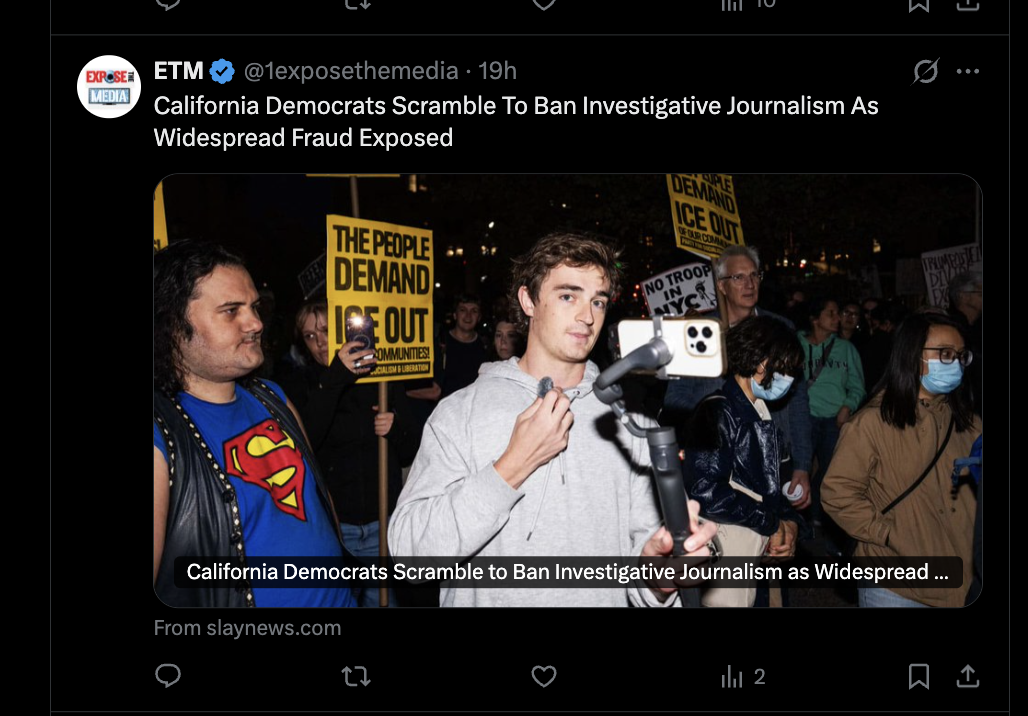This screenshot has width=1028, height=716.
Task: Click the post text about California Democrats
Action: pos(515,121)
